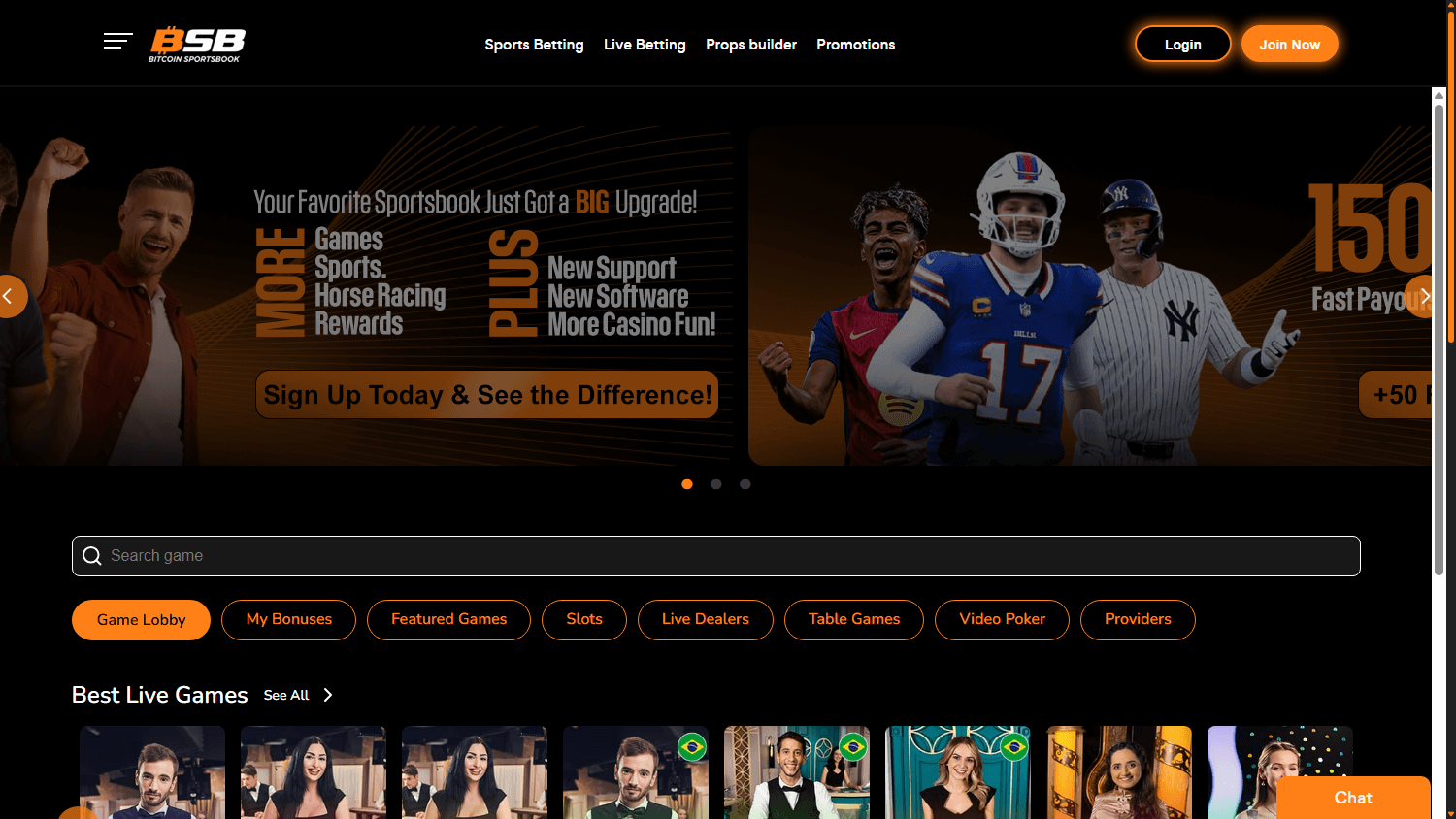
Task: Click the Login button
Action: tap(1182, 44)
